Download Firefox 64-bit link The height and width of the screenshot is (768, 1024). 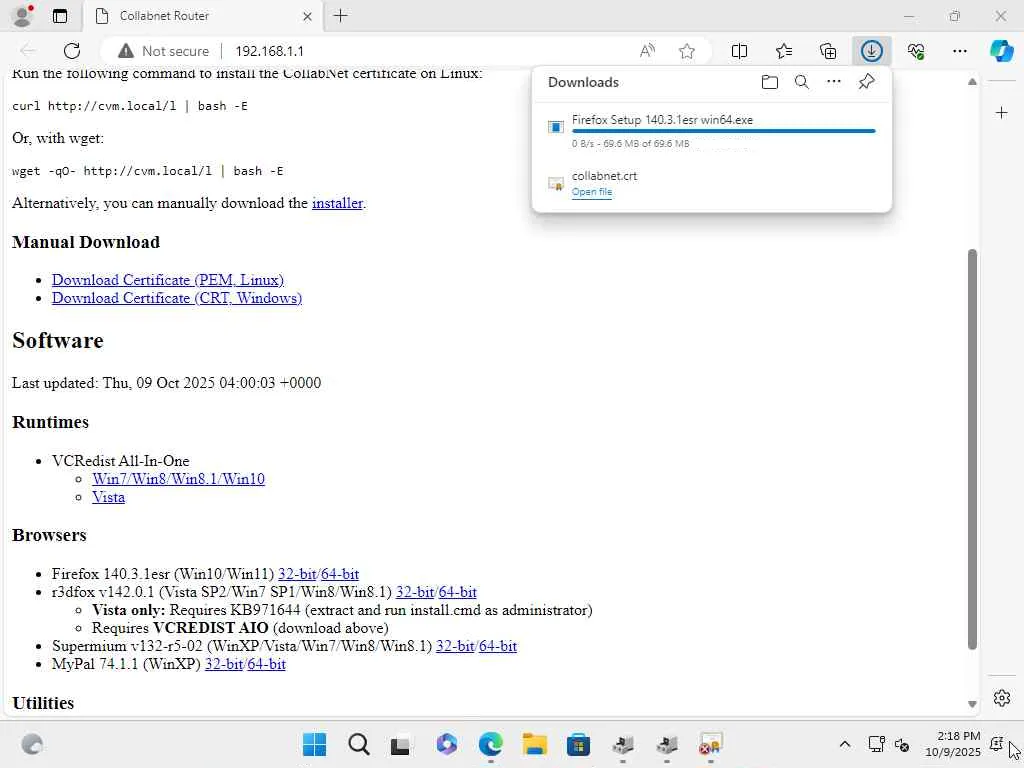click(x=340, y=574)
